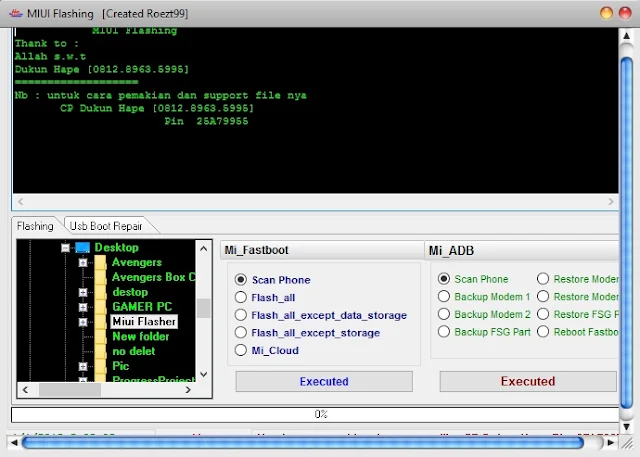
Task: Choose the Mi_Cloud radio button
Action: (241, 350)
